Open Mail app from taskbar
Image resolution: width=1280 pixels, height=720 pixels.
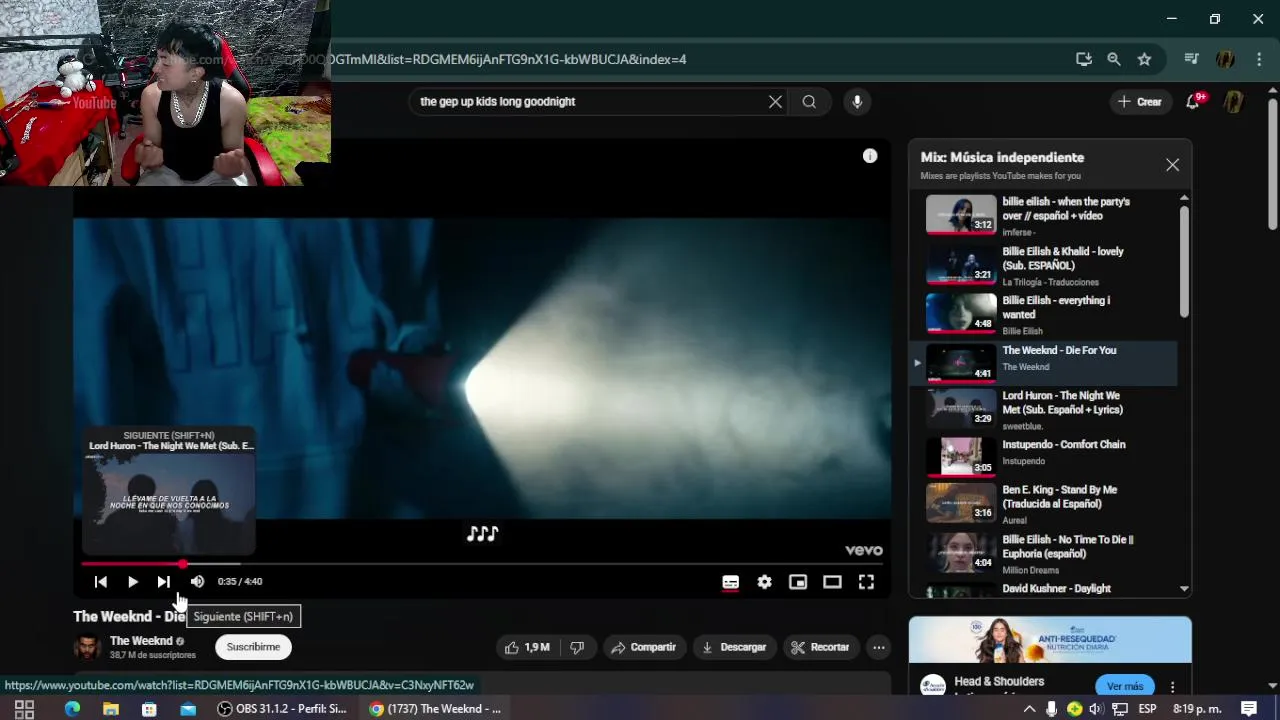click(x=188, y=709)
